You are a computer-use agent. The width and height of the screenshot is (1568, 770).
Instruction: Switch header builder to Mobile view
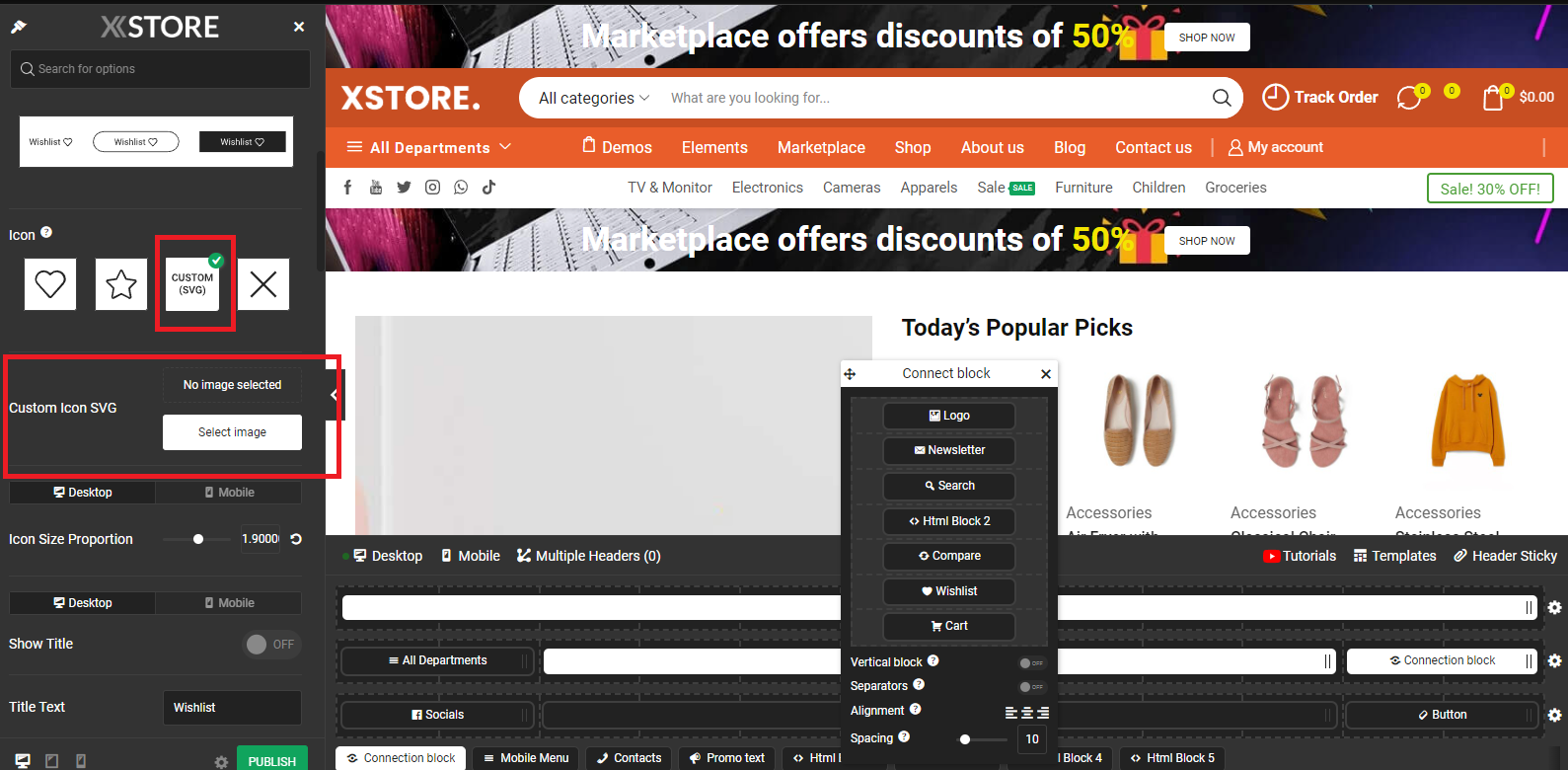pos(471,556)
